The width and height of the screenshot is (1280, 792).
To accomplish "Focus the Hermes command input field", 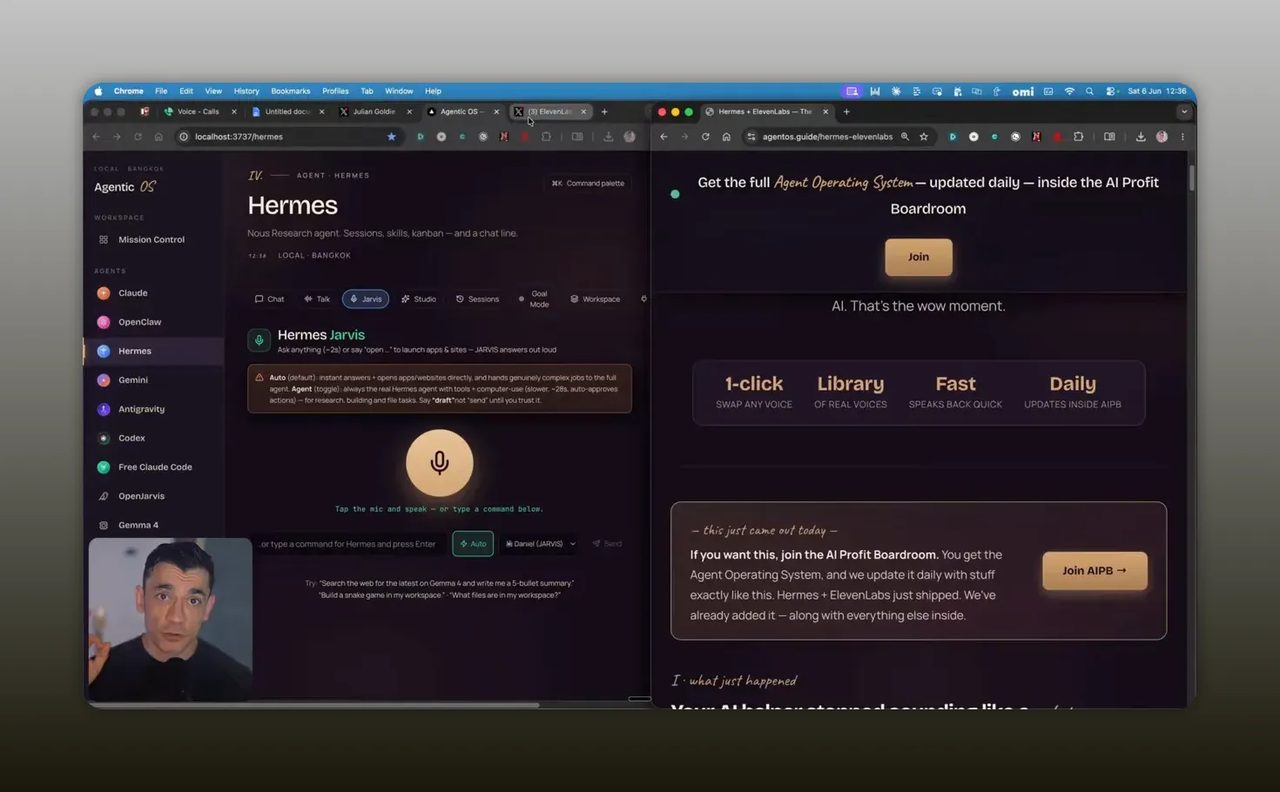I will (x=348, y=543).
